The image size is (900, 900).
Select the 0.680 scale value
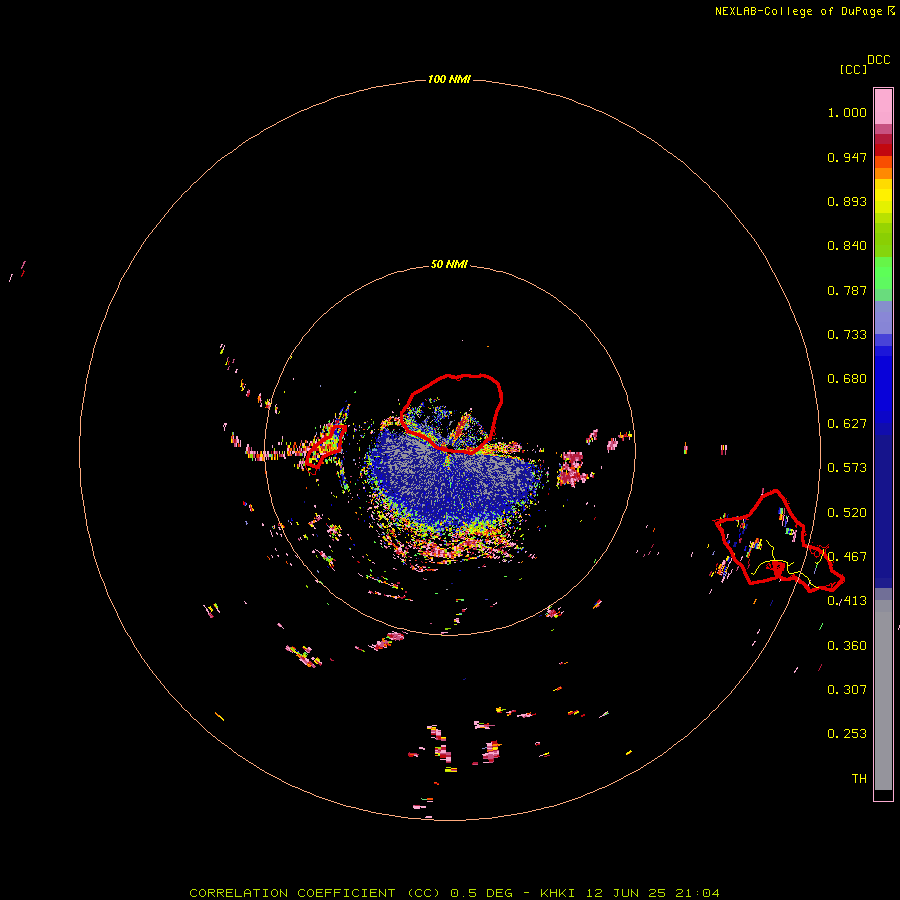point(847,379)
